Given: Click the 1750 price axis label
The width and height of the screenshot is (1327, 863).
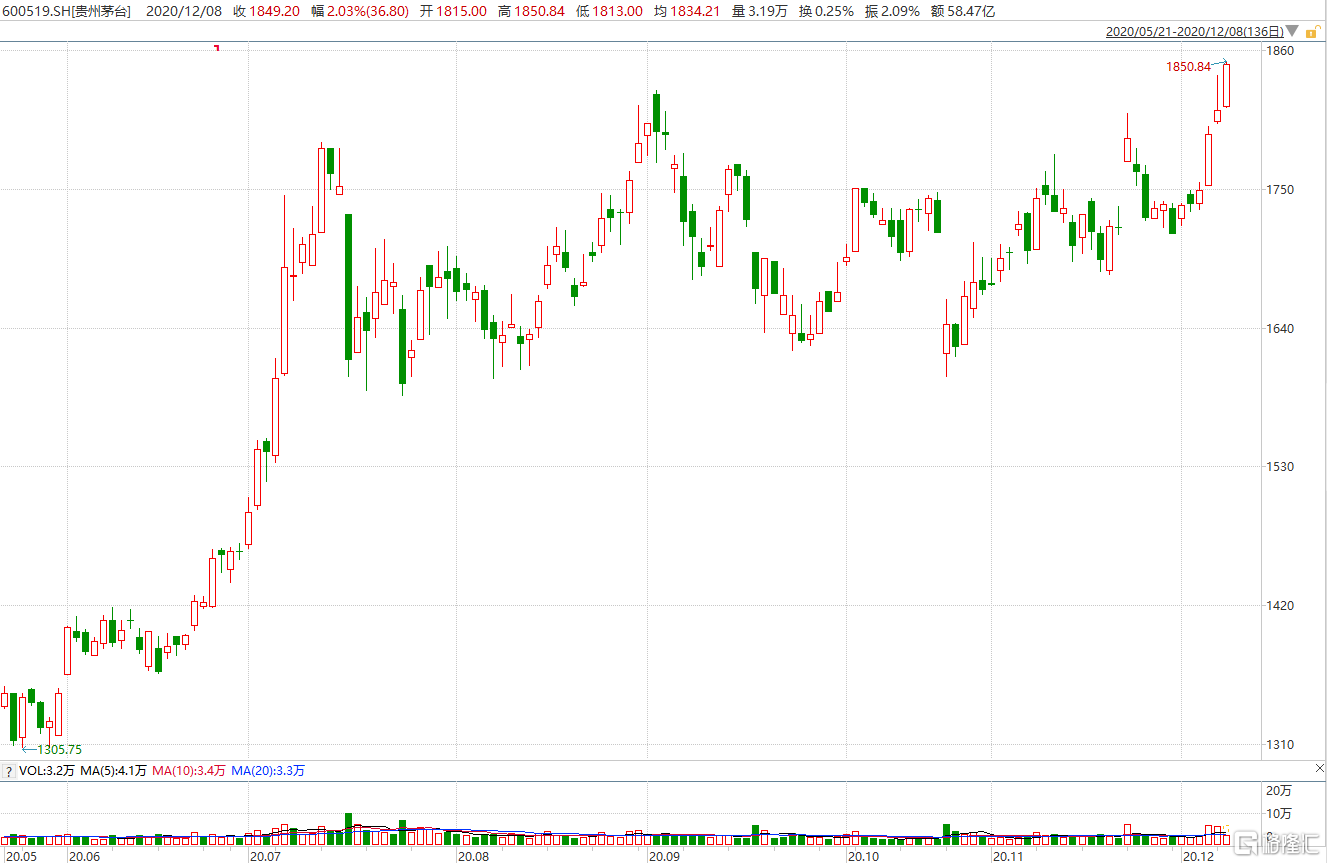Looking at the screenshot, I should [1281, 189].
